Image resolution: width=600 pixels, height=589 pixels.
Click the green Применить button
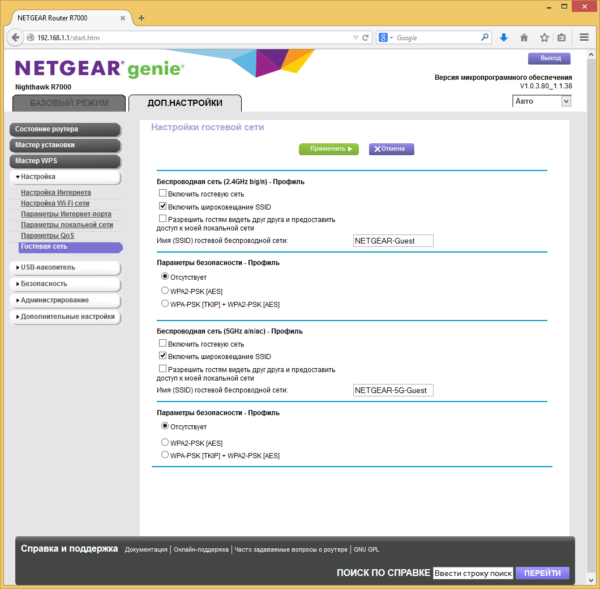click(x=329, y=149)
